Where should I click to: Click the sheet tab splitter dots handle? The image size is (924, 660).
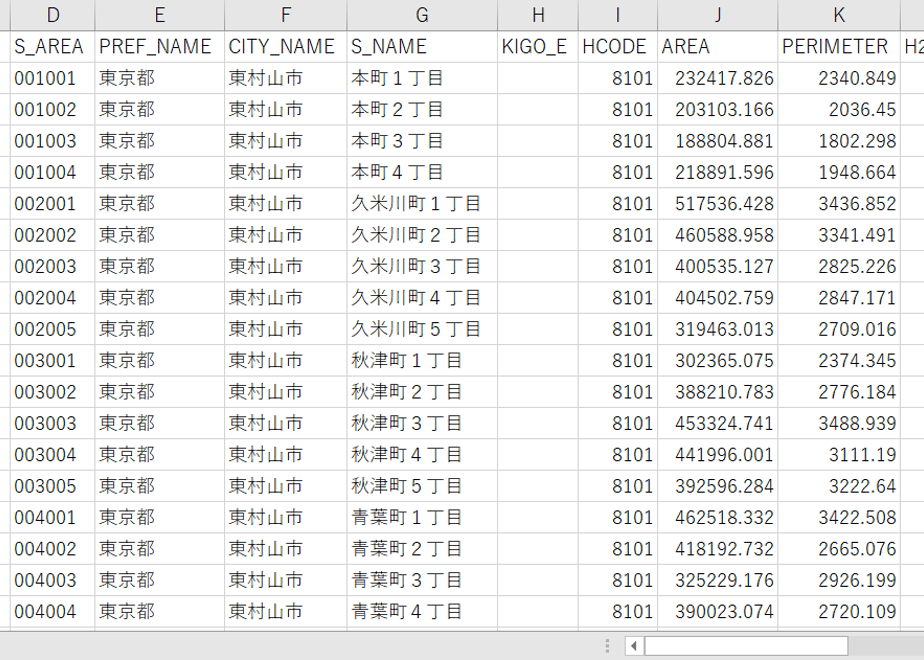pos(607,646)
